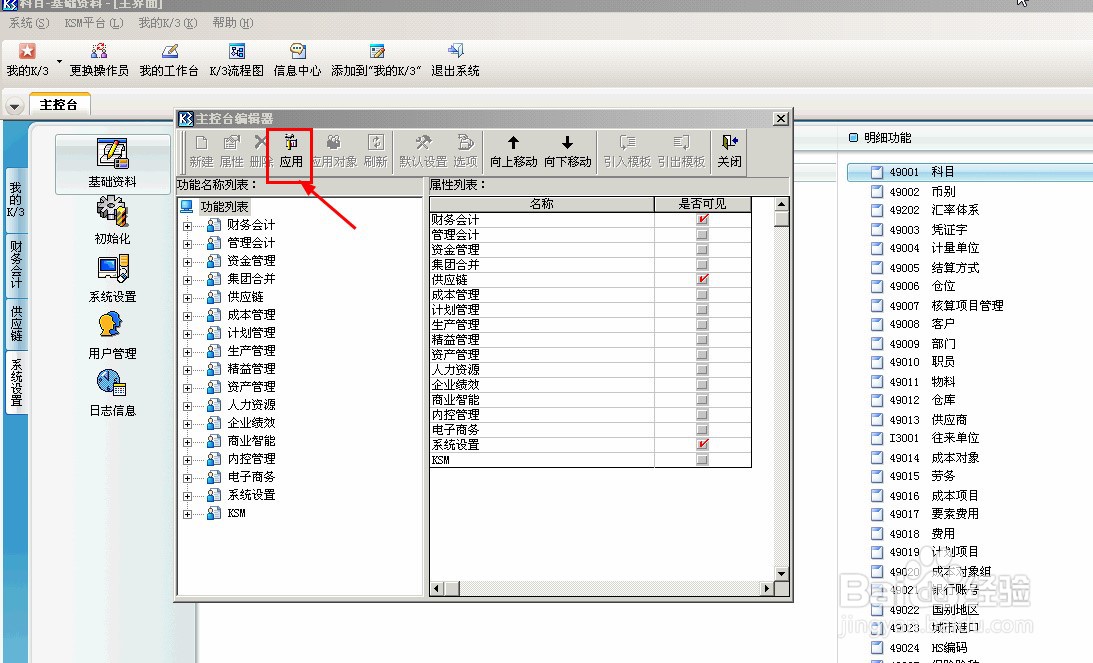Click the 更换操作员 toolbar icon
1093x663 pixels.
coord(98,57)
